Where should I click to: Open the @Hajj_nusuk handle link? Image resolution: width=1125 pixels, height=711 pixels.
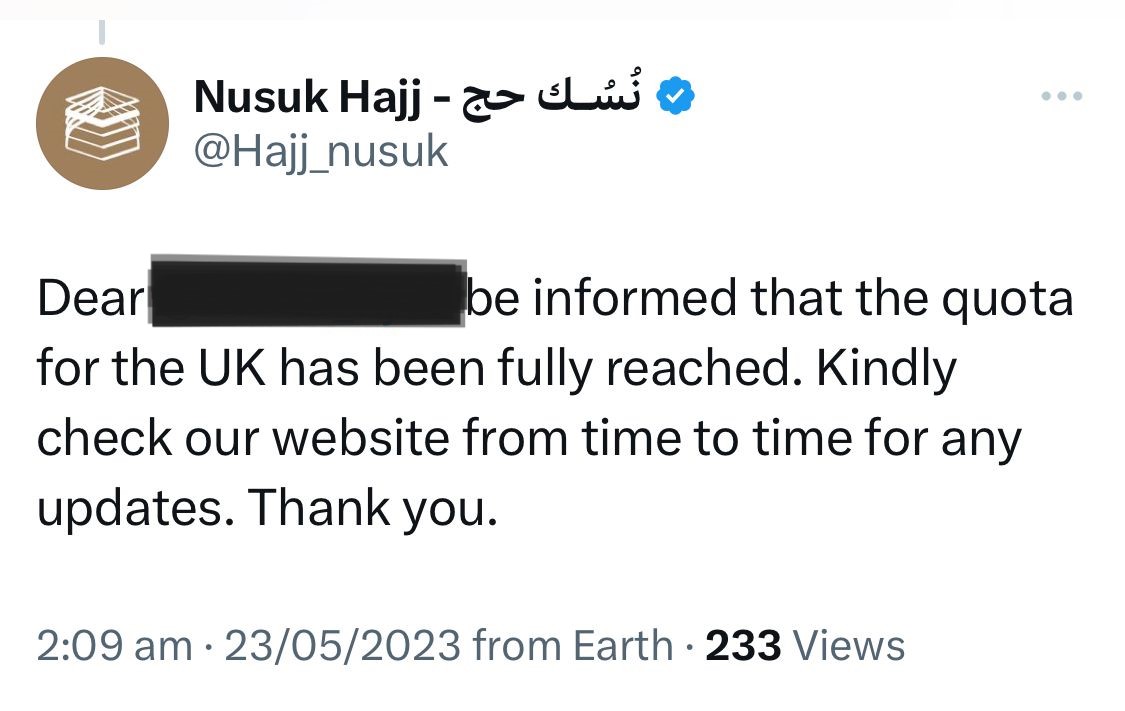click(x=320, y=152)
